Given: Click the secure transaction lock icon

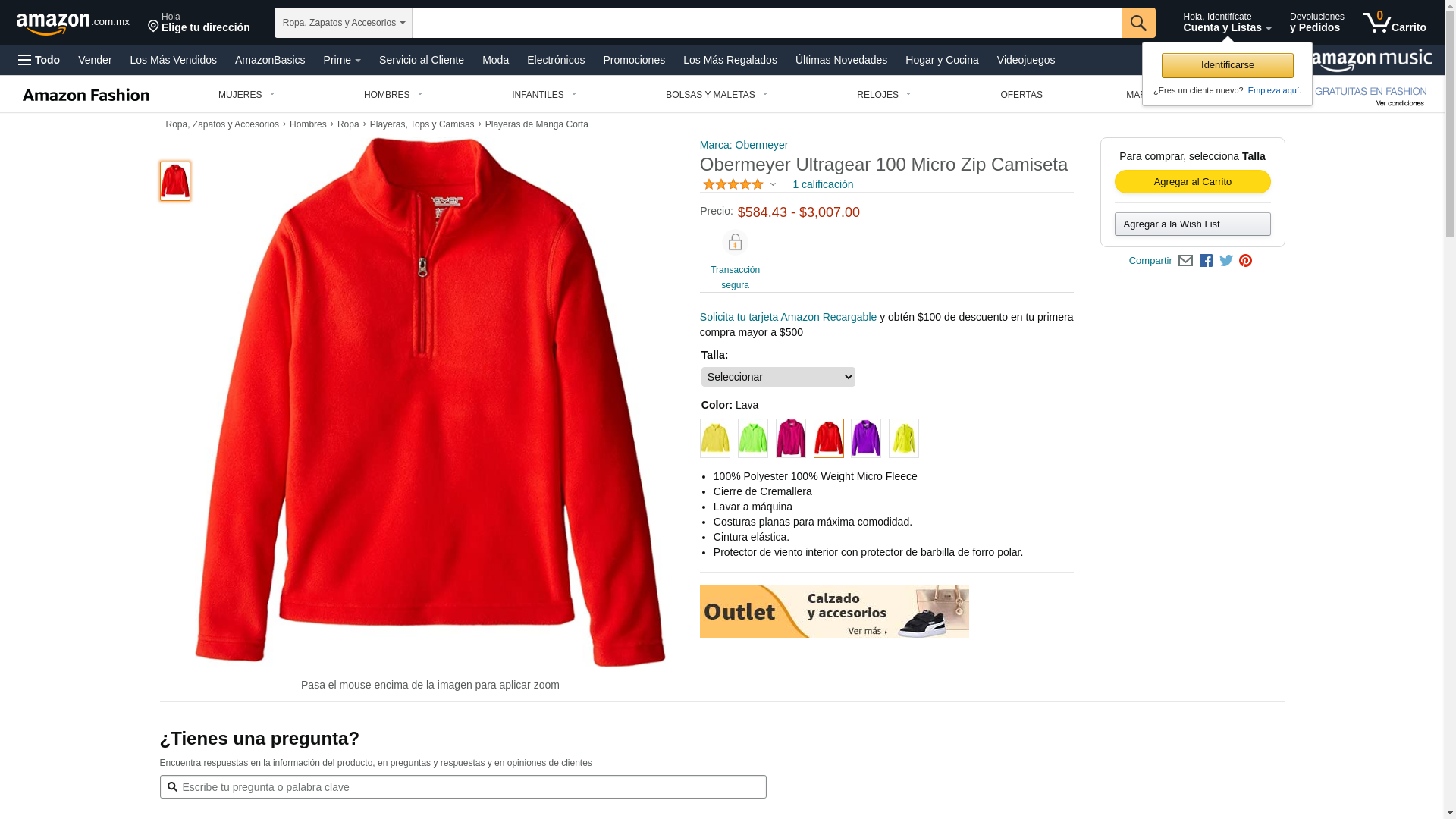Looking at the screenshot, I should coord(735,243).
